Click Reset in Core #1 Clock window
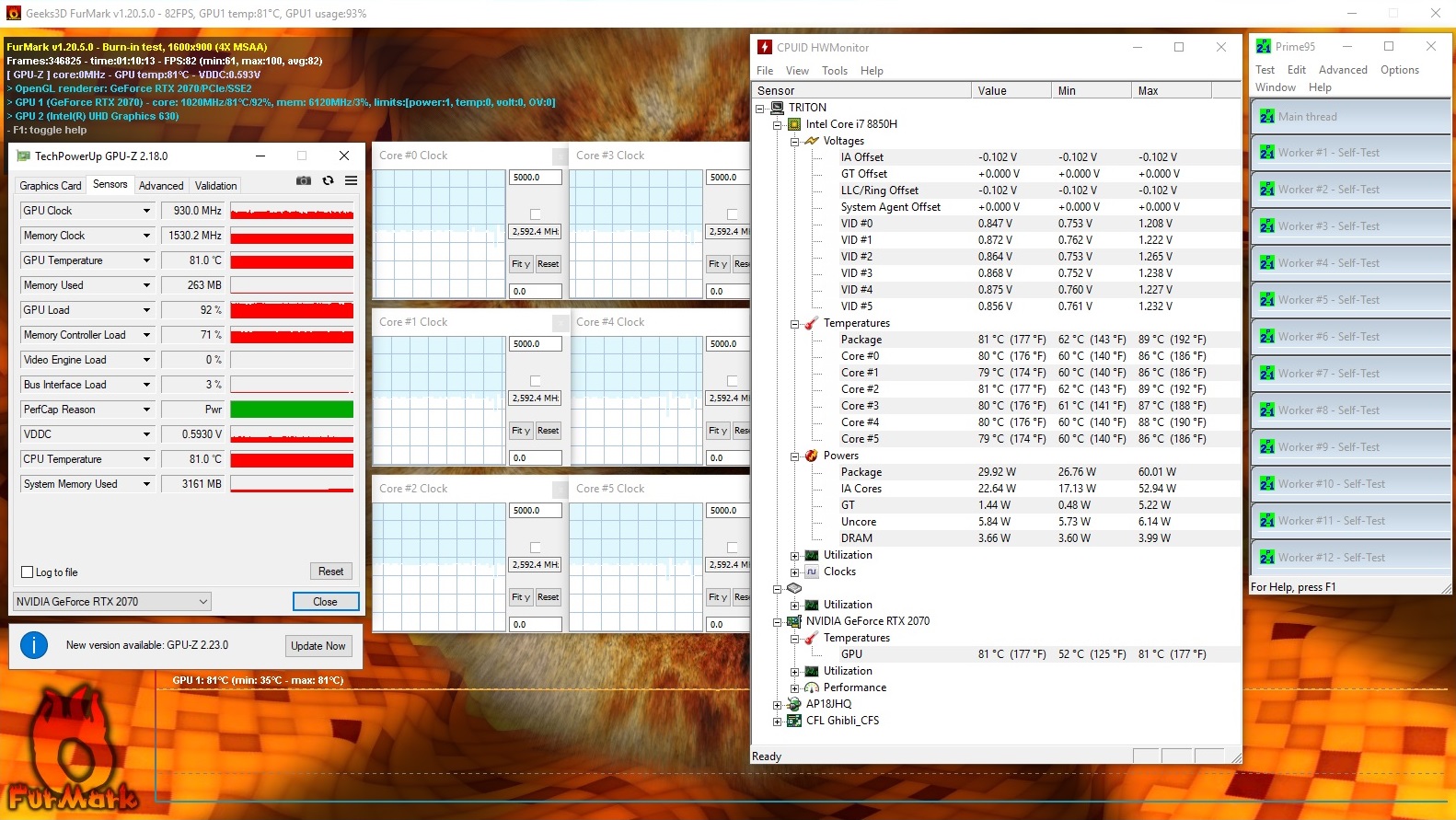The image size is (1456, 820). pyautogui.click(x=548, y=431)
